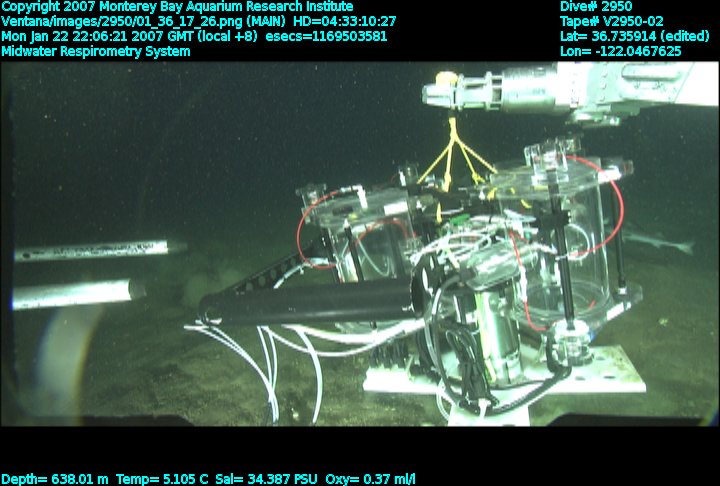
Task: Select the Ventana image file path text
Action: tap(199, 21)
